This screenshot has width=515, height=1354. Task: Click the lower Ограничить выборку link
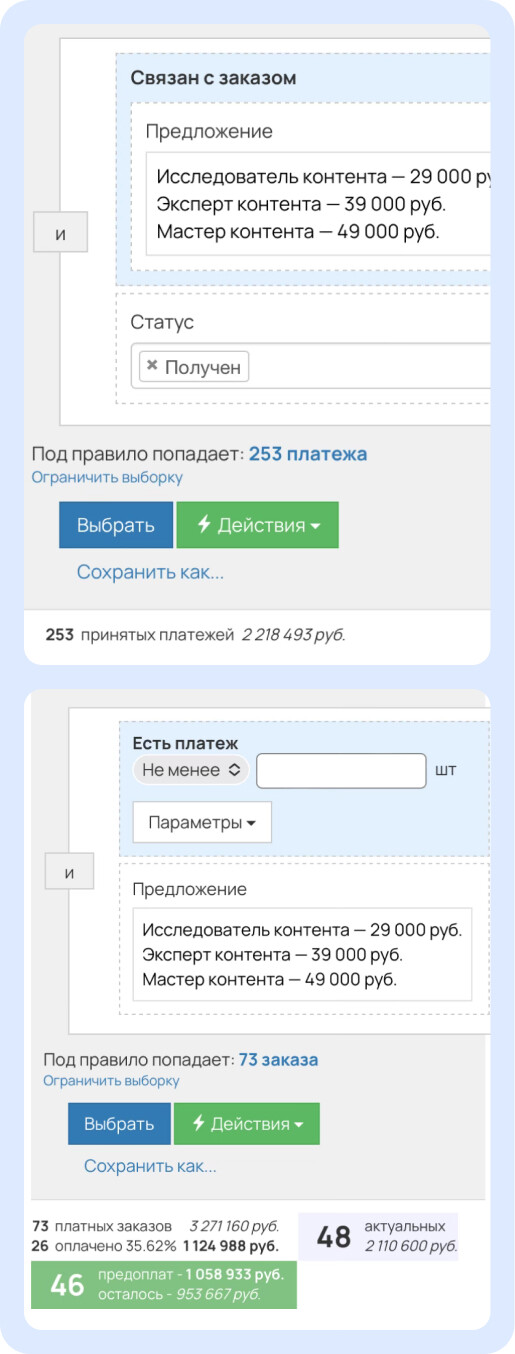coord(111,1080)
